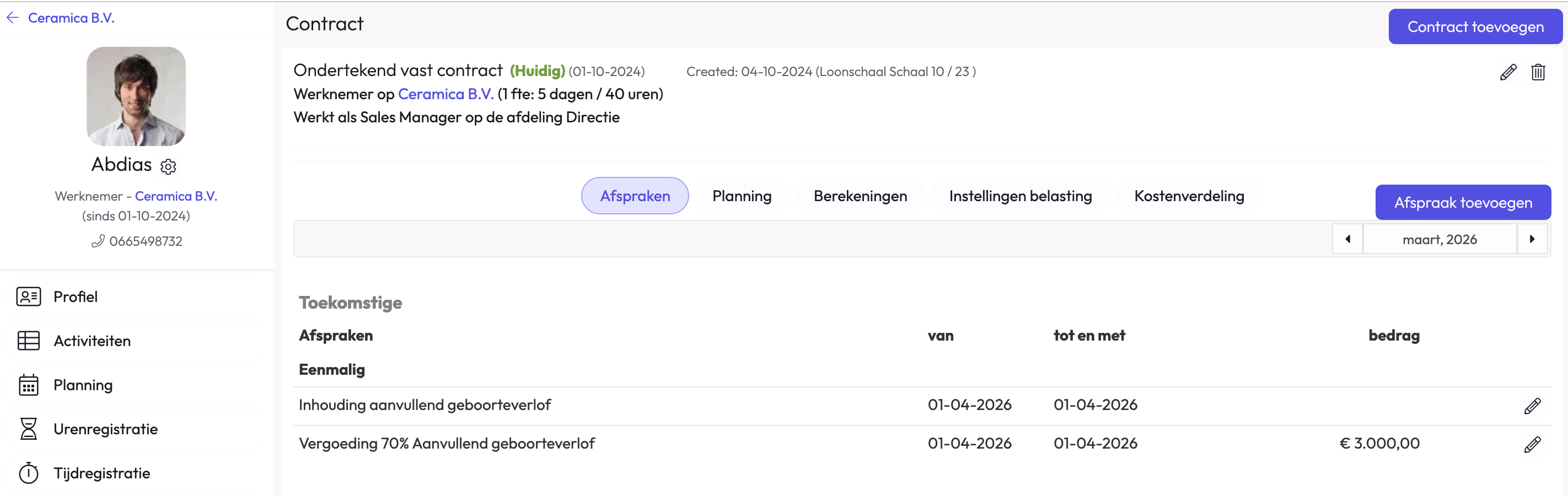Edit the Inhouding aanvullend geboorteverlof row
Viewport: 1568px width, 496px height.
point(1532,406)
